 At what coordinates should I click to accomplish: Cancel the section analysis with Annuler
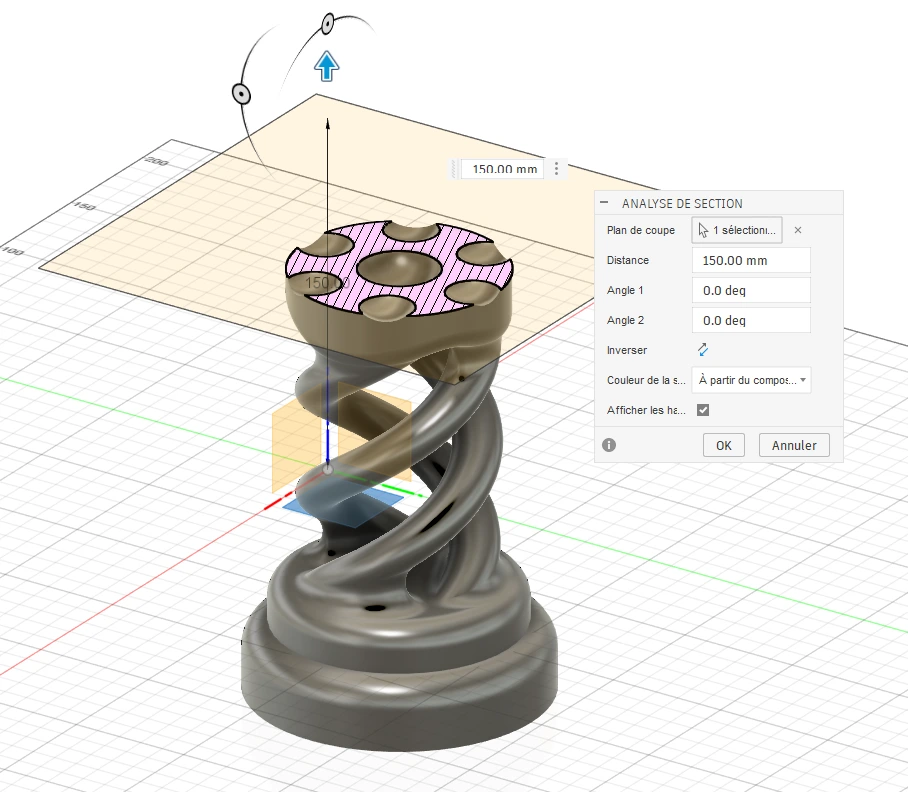(794, 445)
